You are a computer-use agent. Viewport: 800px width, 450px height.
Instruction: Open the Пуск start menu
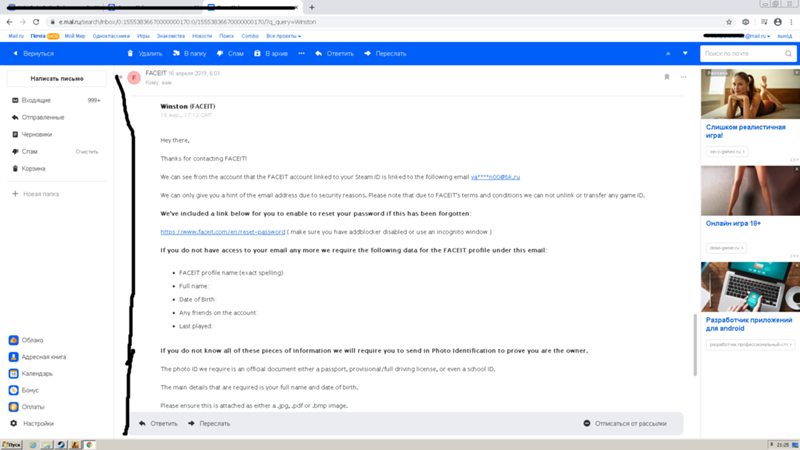[x=11, y=445]
